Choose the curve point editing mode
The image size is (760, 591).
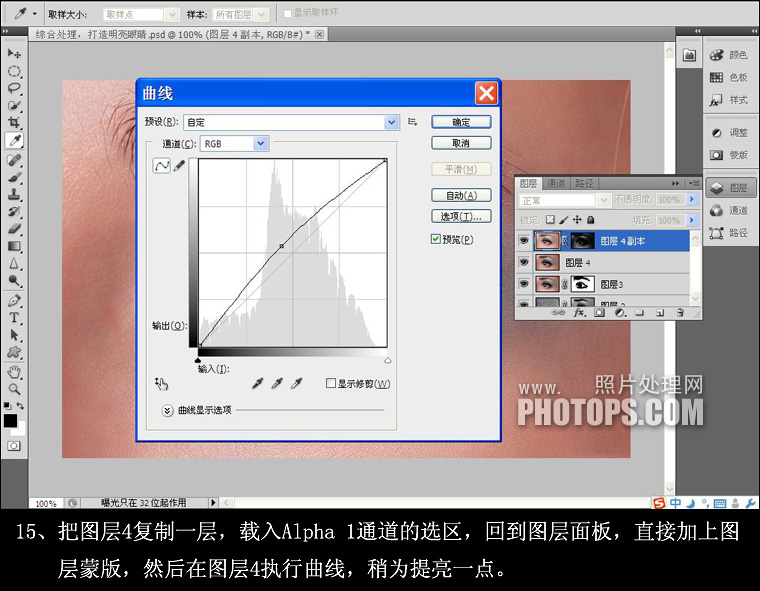(x=161, y=166)
